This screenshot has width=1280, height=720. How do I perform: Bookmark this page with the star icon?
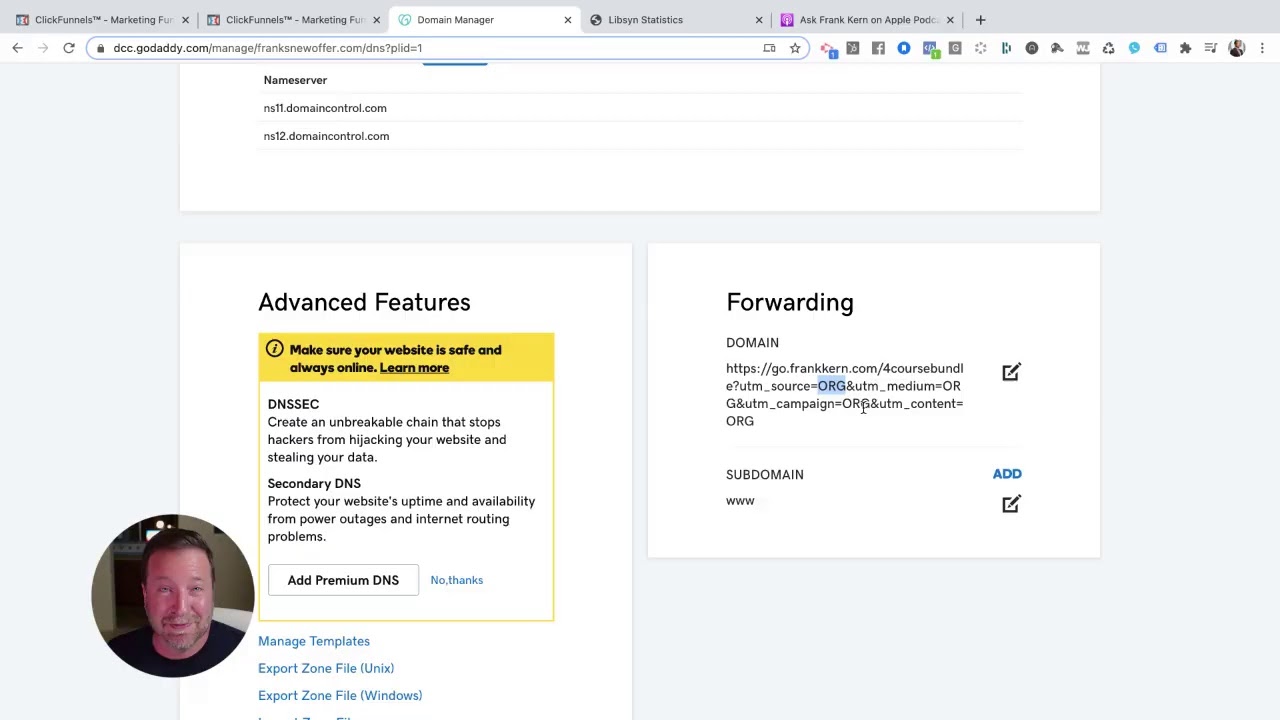tap(795, 48)
